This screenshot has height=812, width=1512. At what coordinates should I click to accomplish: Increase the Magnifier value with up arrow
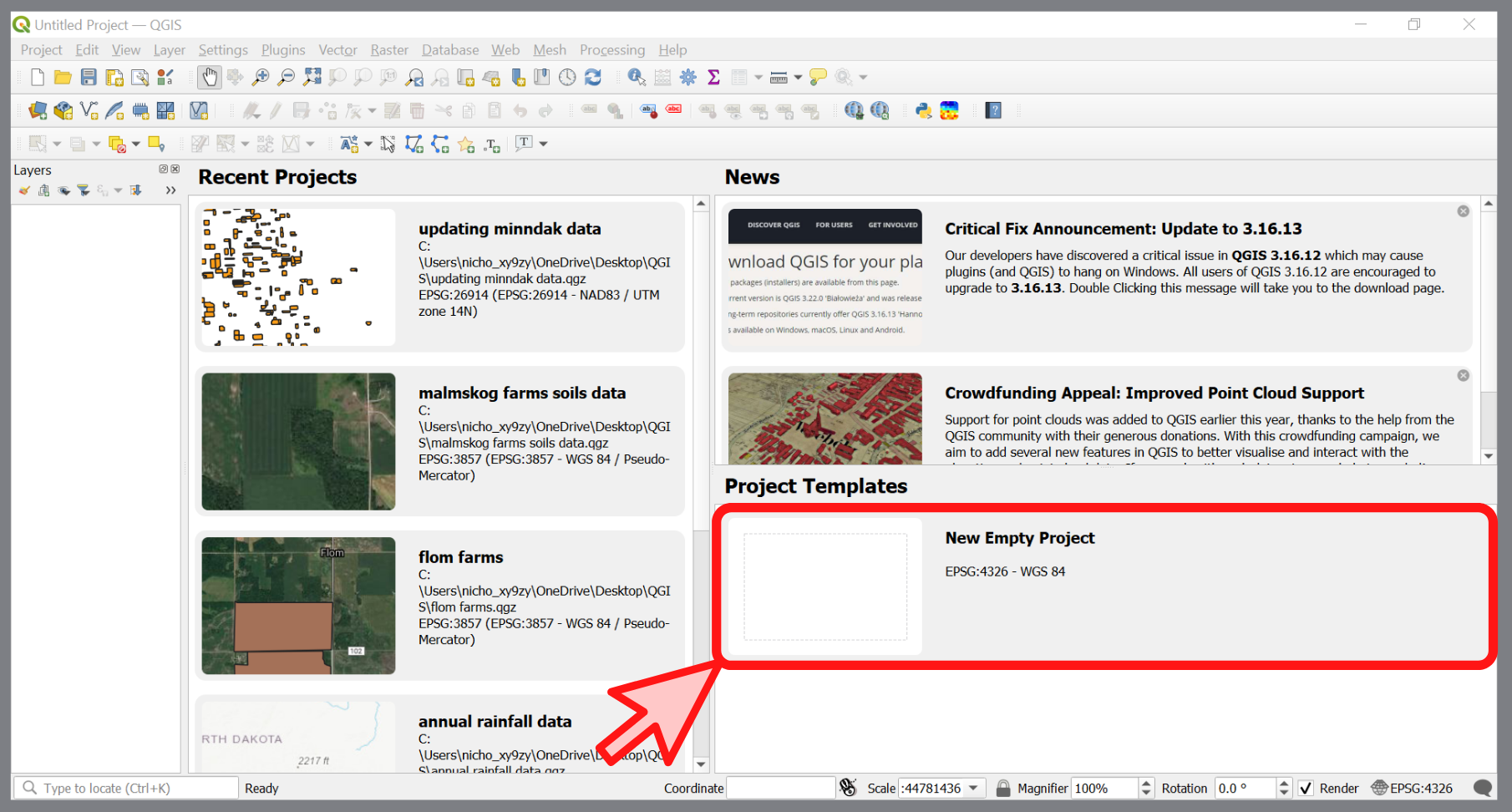point(1146,783)
